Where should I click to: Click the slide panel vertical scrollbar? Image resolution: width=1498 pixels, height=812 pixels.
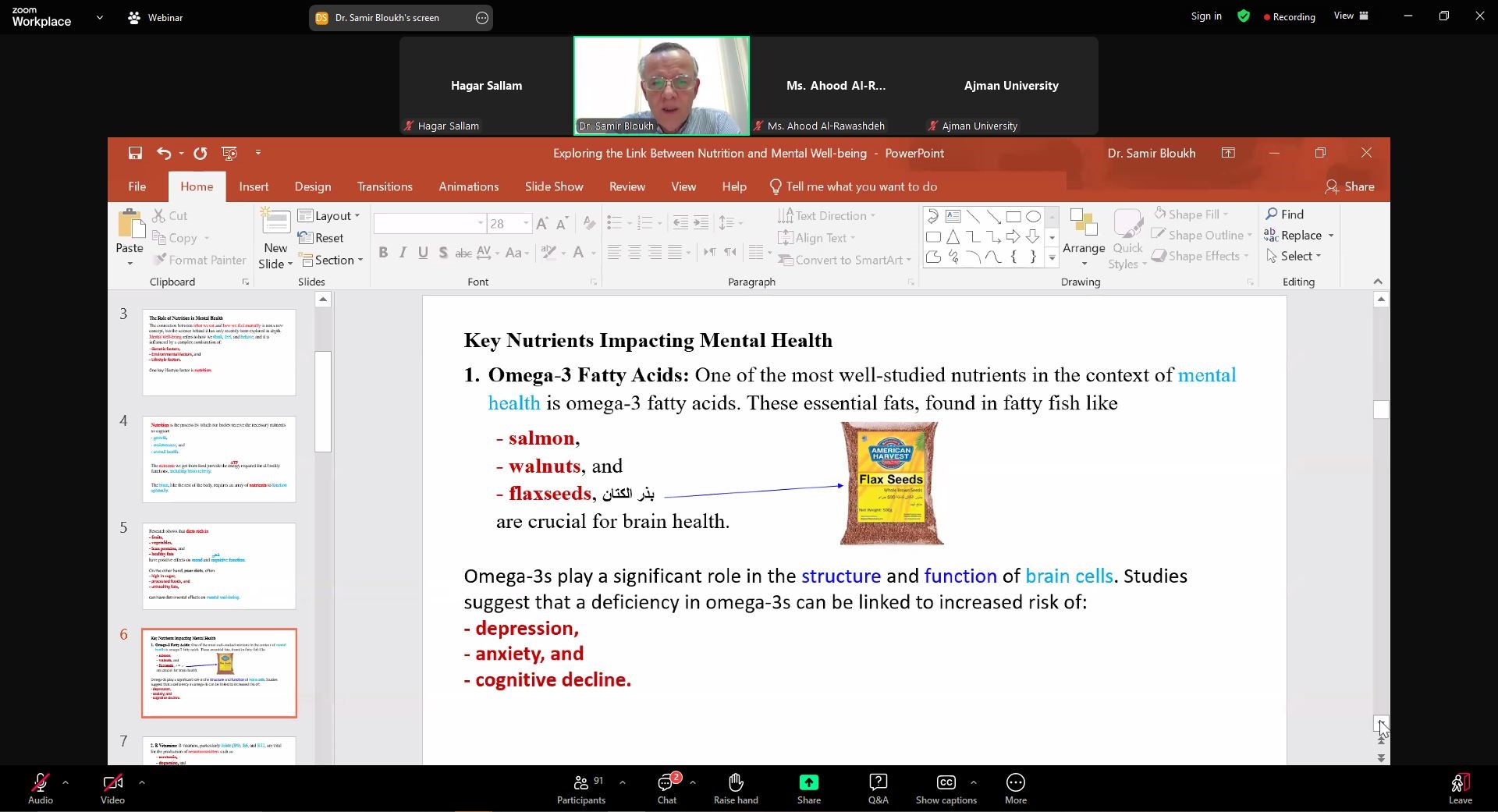click(323, 402)
